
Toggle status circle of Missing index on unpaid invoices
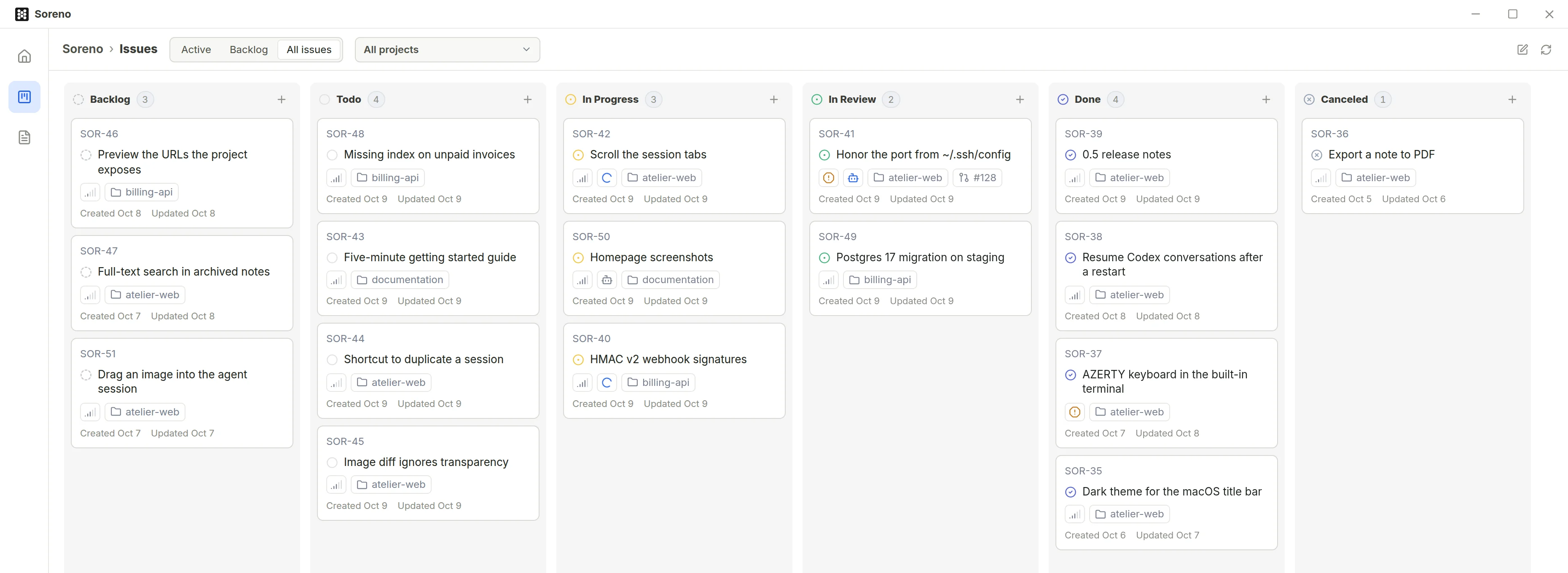tap(332, 155)
